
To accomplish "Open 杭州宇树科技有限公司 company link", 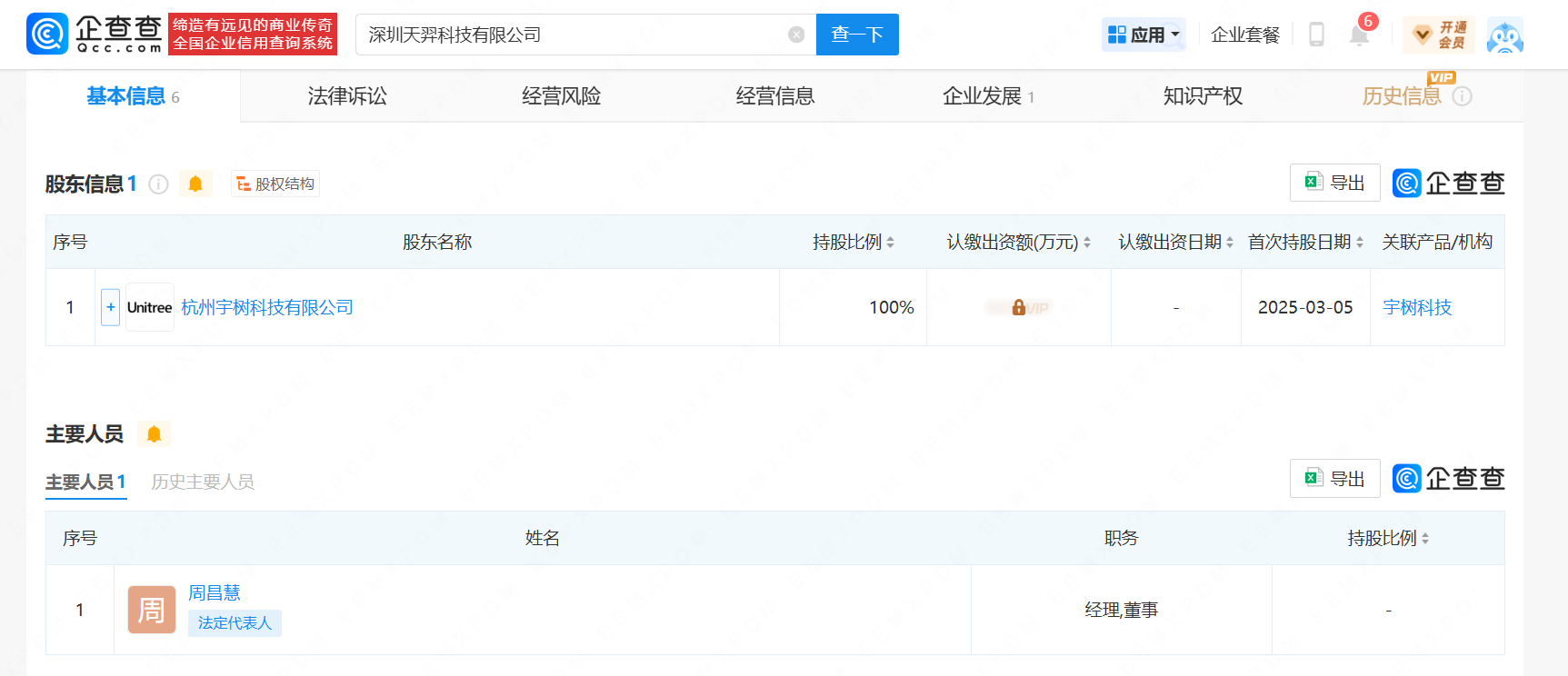I will (267, 308).
